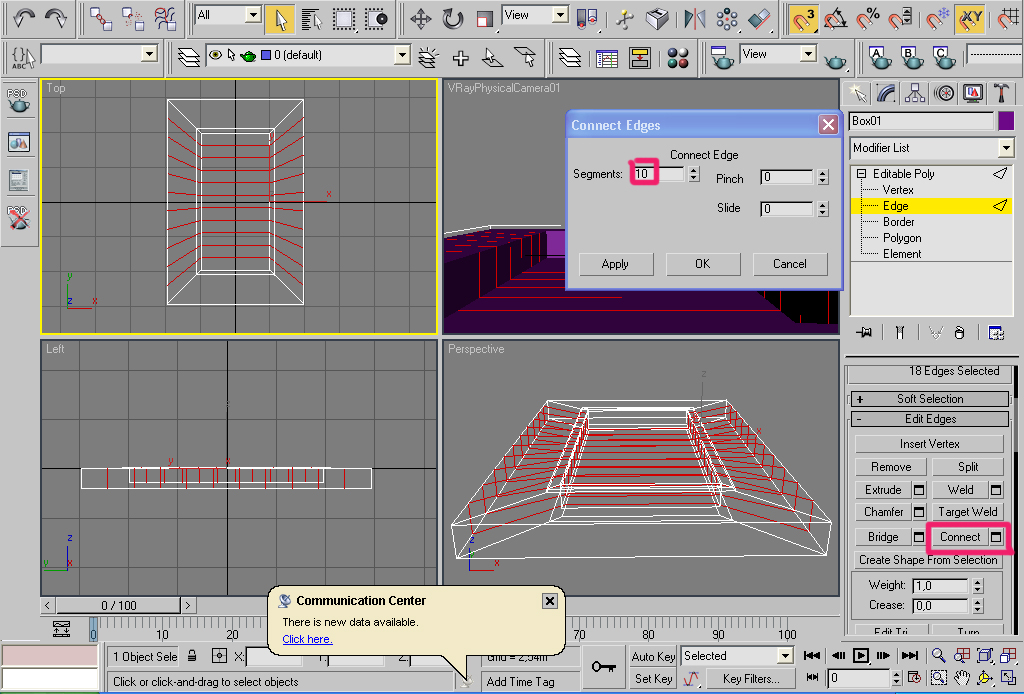Toggle the Auto Key button
Image resolution: width=1024 pixels, height=694 pixels.
pos(653,656)
